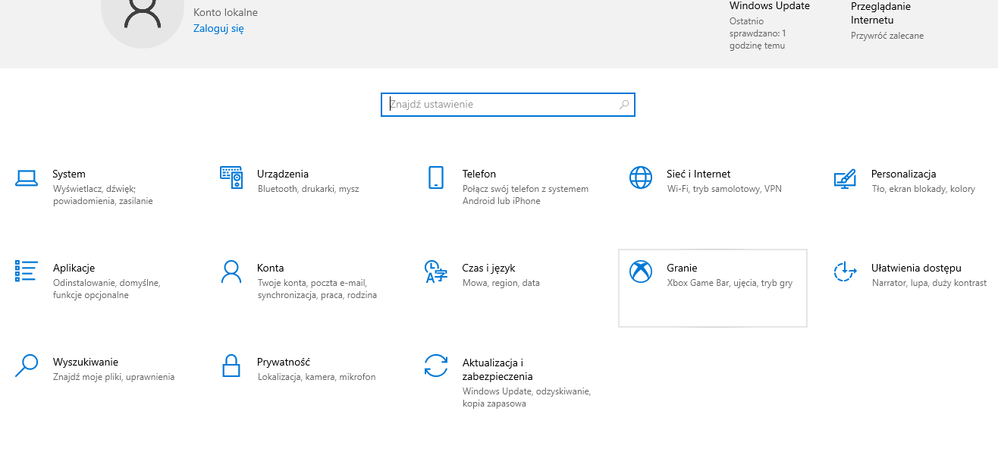This screenshot has width=998, height=471.
Task: Click the search magnifier in settings box
Action: tap(624, 104)
